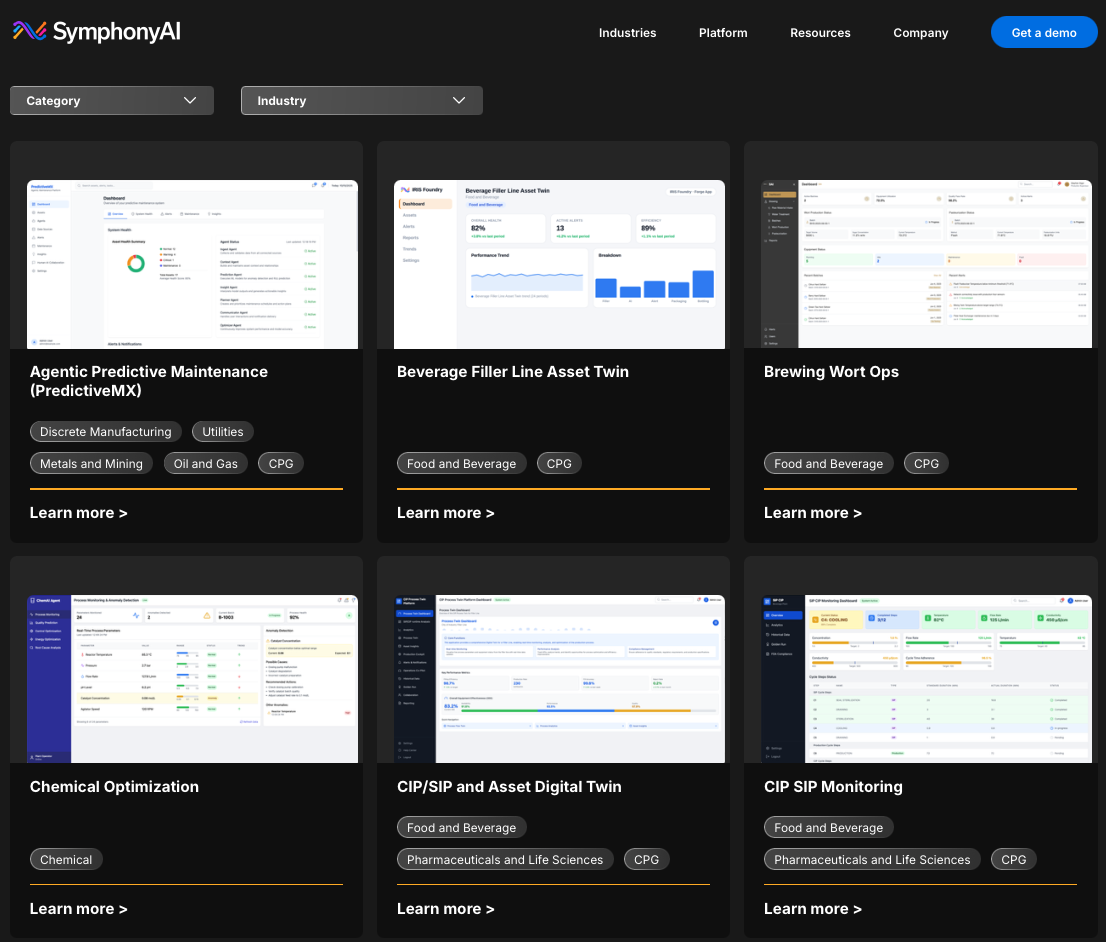The image size is (1106, 942).
Task: Select CPG tag on CIP/SIP Digital Twin card
Action: click(646, 859)
